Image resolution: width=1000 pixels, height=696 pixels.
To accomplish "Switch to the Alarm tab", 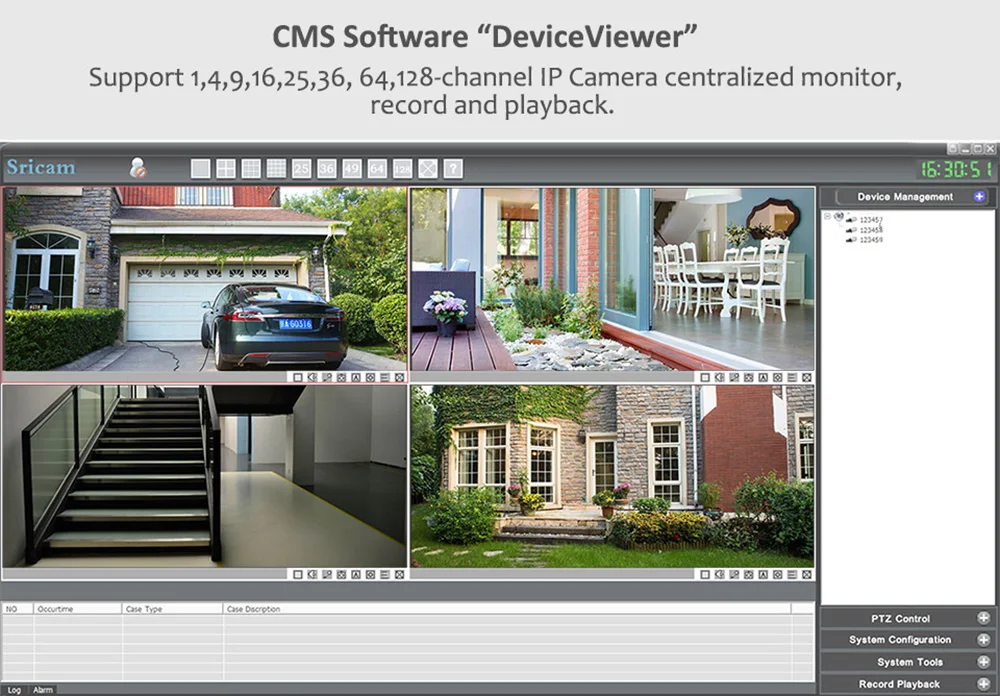I will tap(43, 690).
